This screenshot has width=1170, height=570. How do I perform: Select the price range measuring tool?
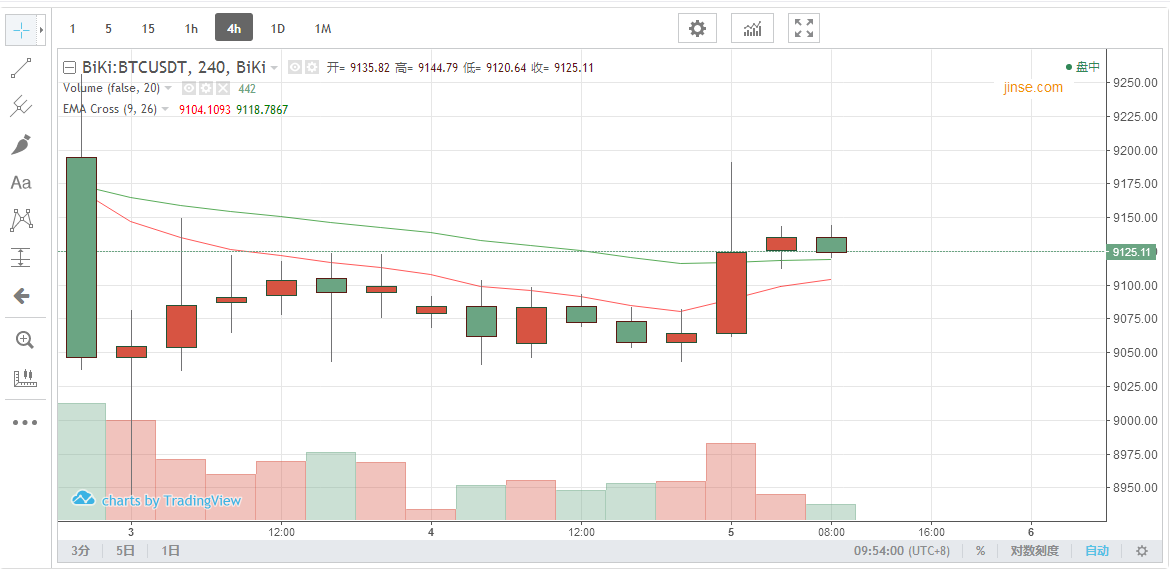(25, 378)
